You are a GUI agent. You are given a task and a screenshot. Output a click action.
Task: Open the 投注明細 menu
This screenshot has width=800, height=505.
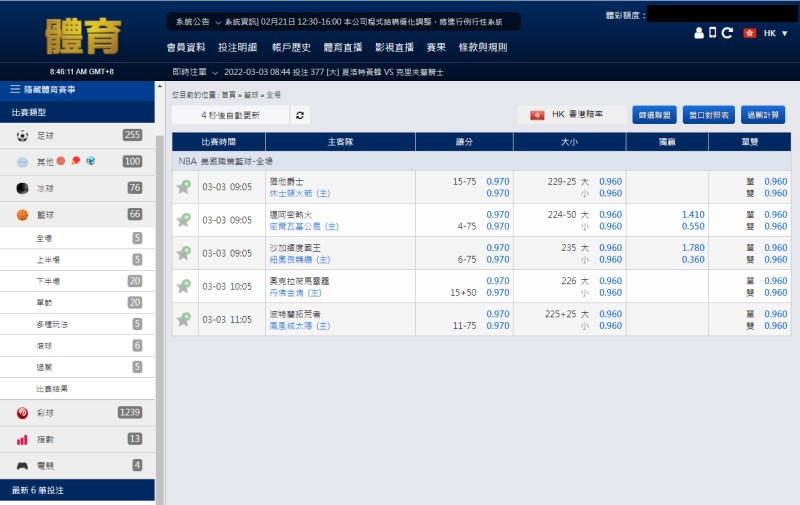238,47
